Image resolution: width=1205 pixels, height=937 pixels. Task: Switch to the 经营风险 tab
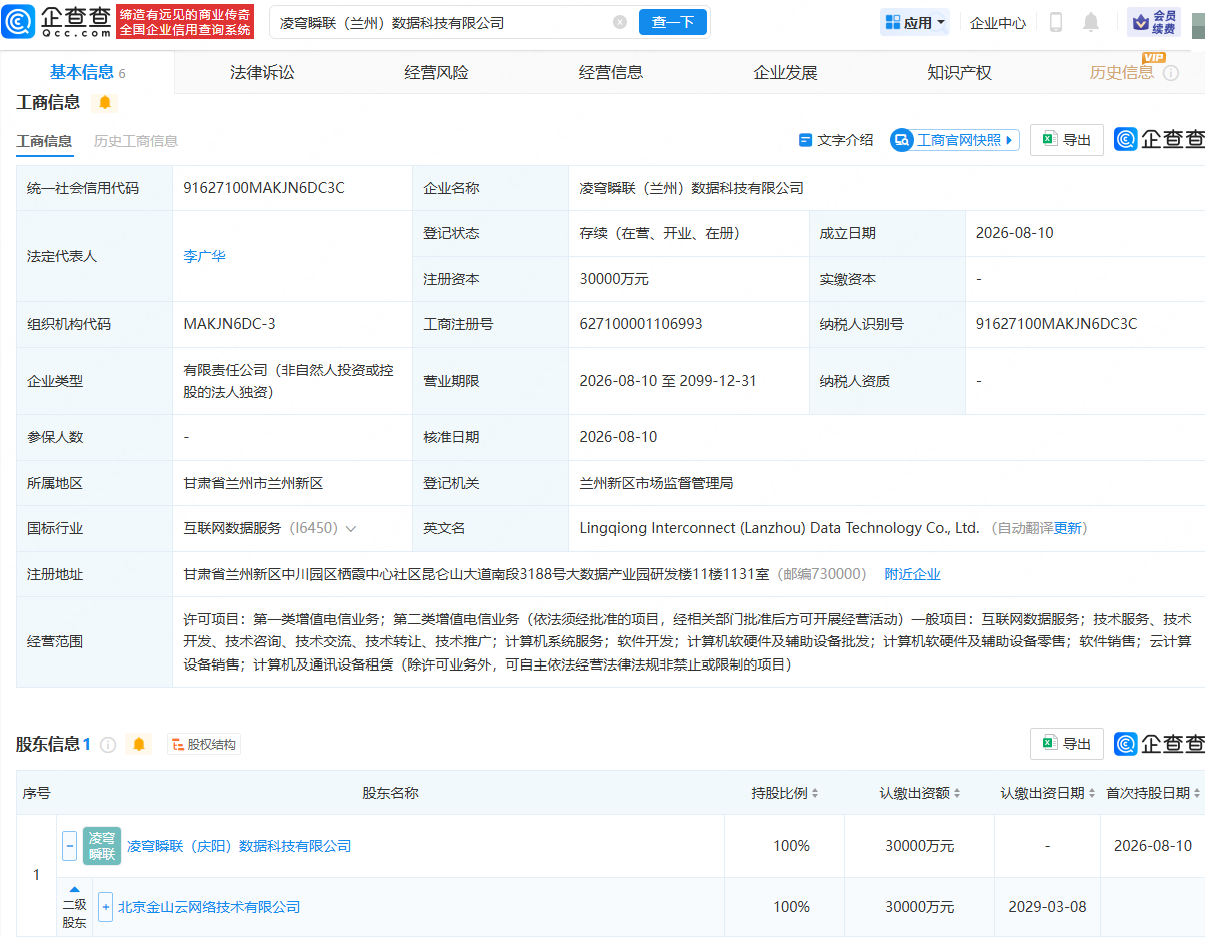(x=436, y=72)
